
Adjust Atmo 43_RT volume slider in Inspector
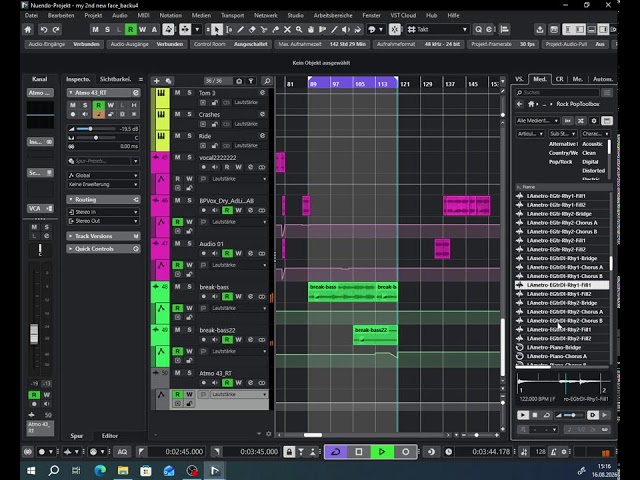coord(91,129)
